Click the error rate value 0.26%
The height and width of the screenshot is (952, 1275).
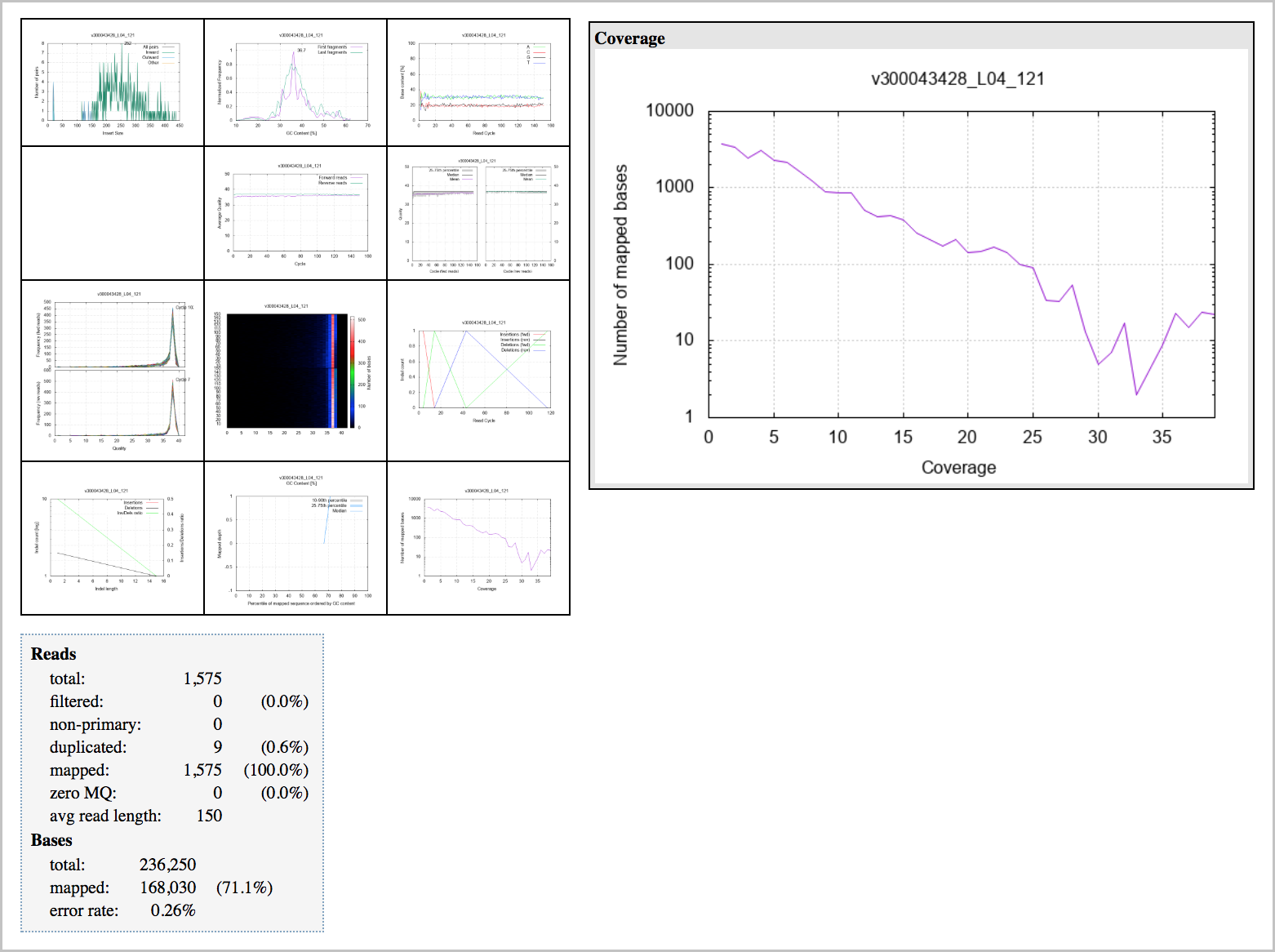click(173, 910)
